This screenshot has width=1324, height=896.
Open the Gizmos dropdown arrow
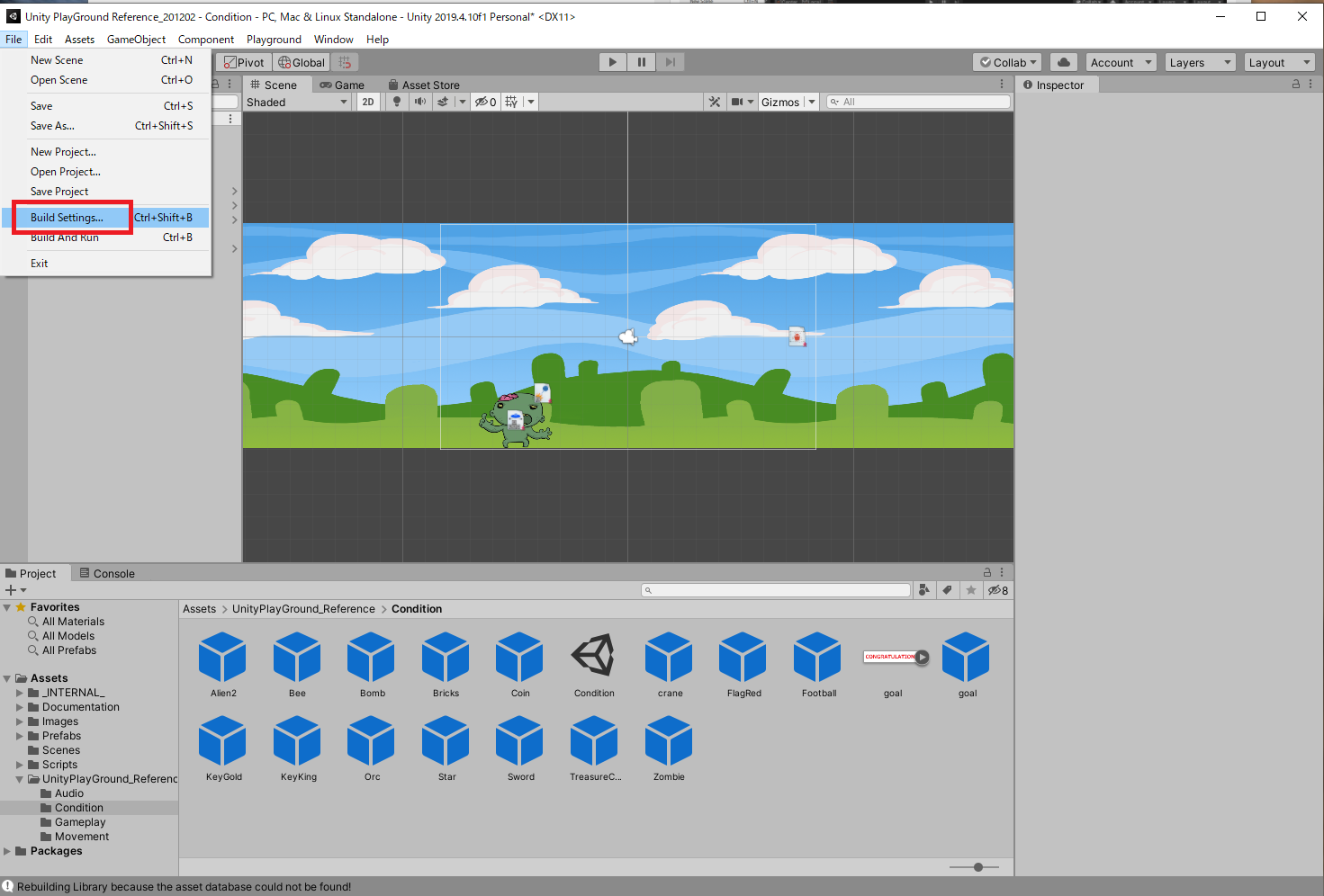(812, 102)
